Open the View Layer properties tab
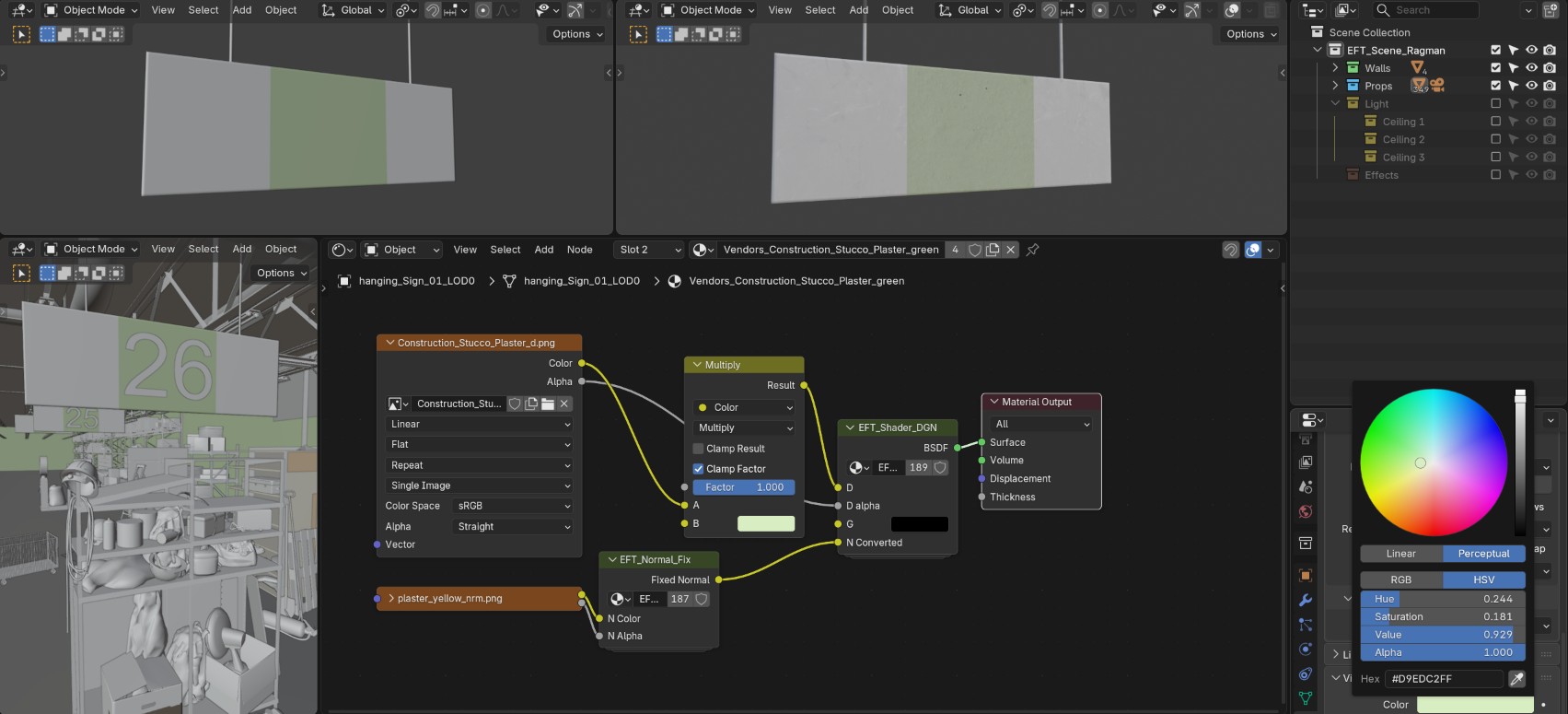 (1306, 462)
